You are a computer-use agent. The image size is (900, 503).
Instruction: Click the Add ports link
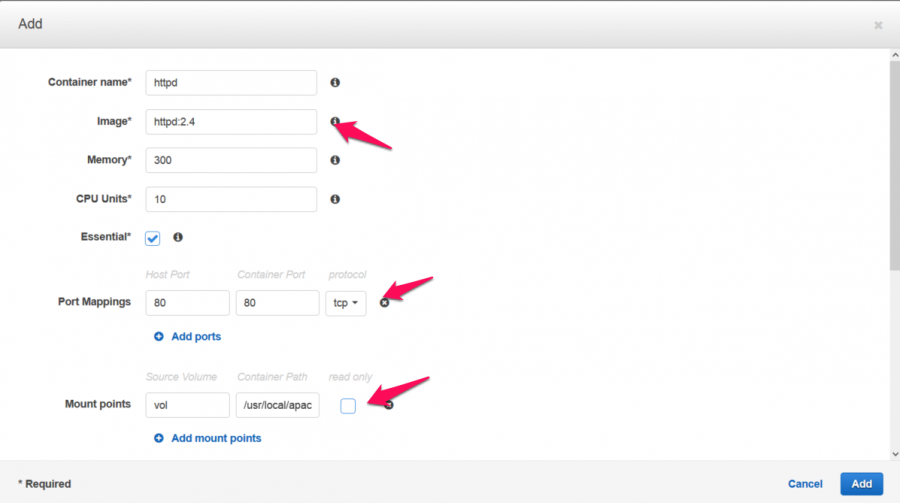pyautogui.click(x=196, y=336)
